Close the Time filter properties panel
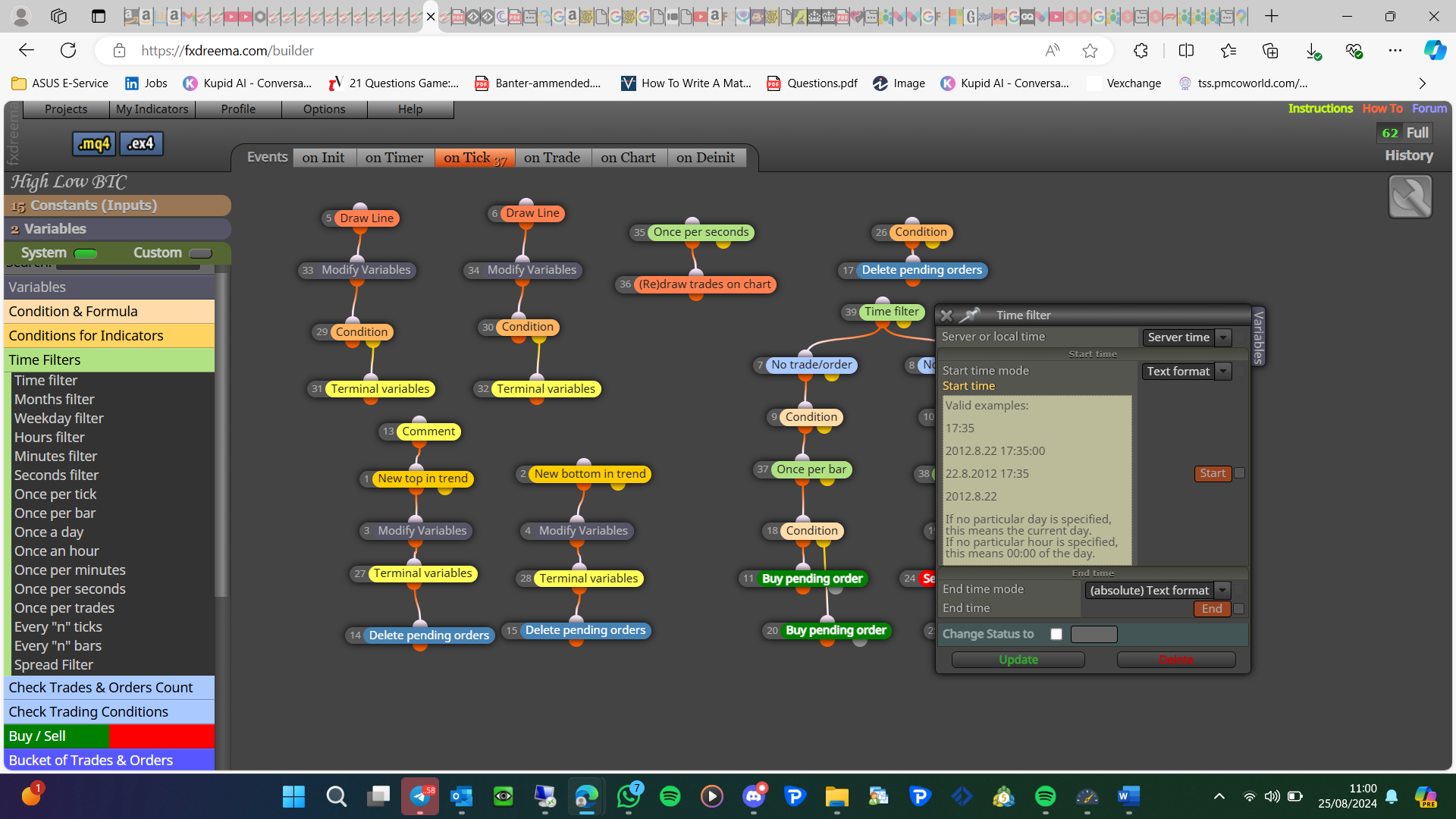This screenshot has width=1456, height=819. [946, 315]
